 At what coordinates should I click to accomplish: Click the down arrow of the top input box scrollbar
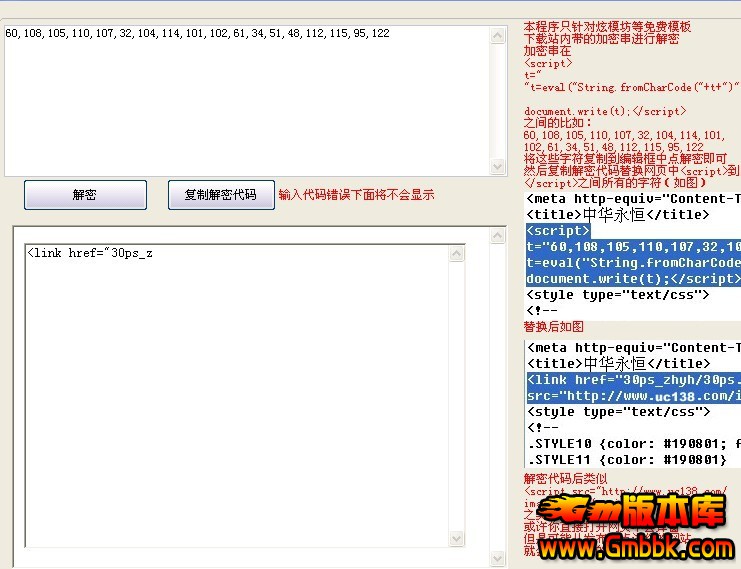coord(498,168)
